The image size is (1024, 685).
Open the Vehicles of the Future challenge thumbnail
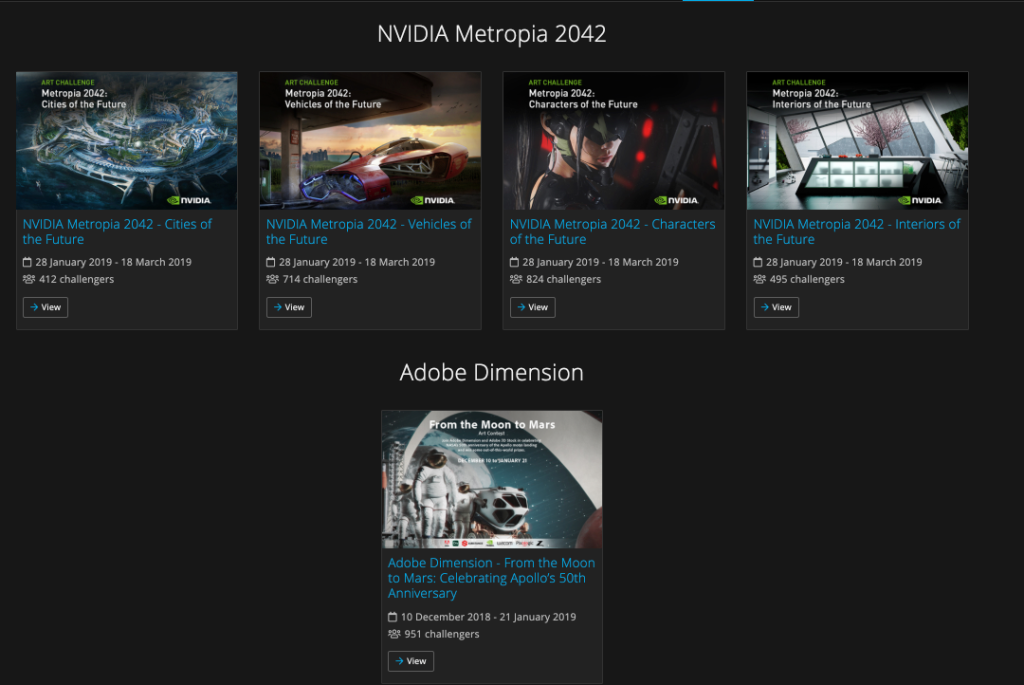tap(370, 140)
